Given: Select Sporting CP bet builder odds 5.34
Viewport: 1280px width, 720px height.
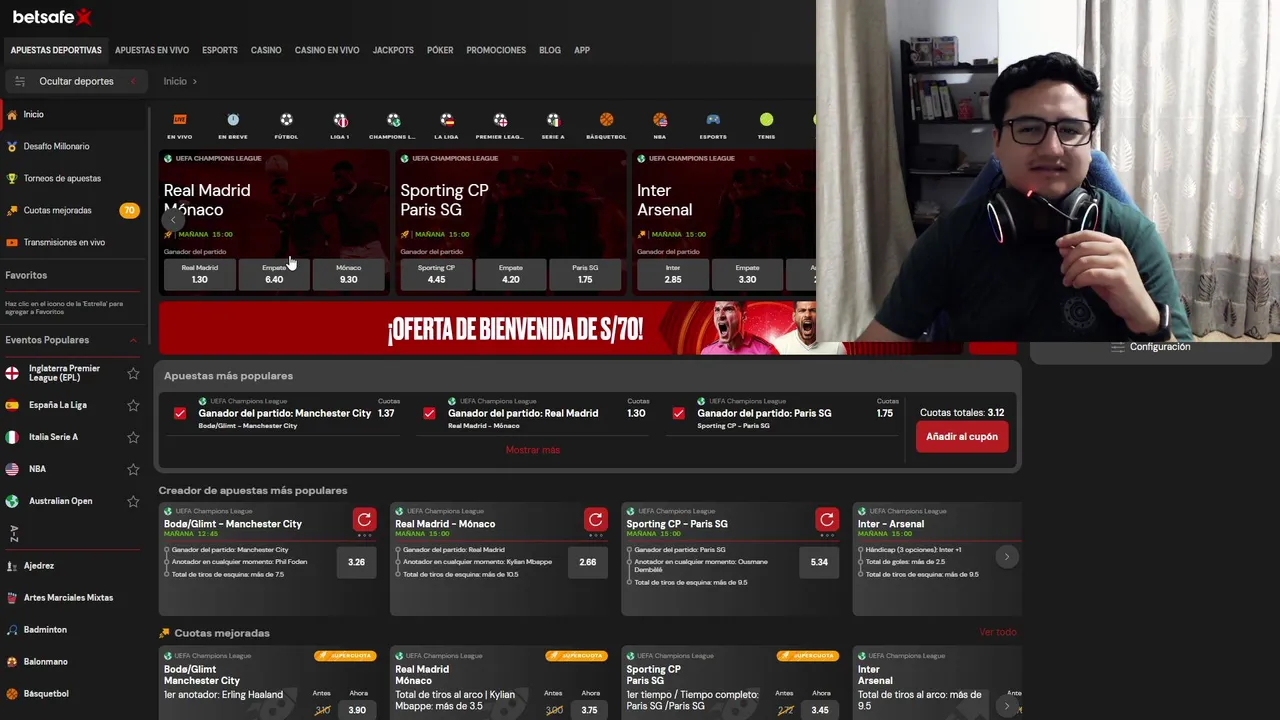Looking at the screenshot, I should [819, 562].
